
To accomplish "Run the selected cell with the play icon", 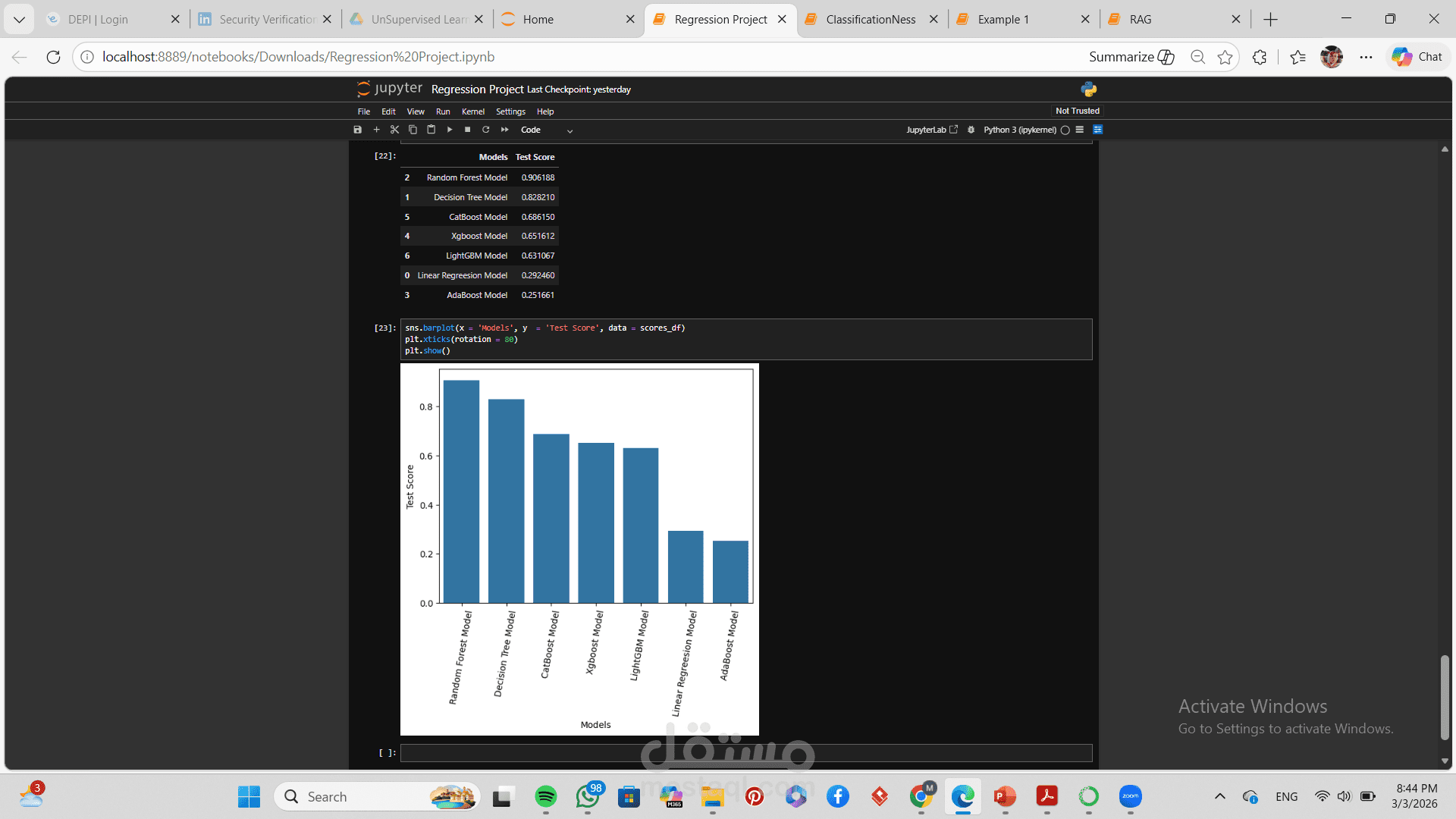I will [x=450, y=130].
